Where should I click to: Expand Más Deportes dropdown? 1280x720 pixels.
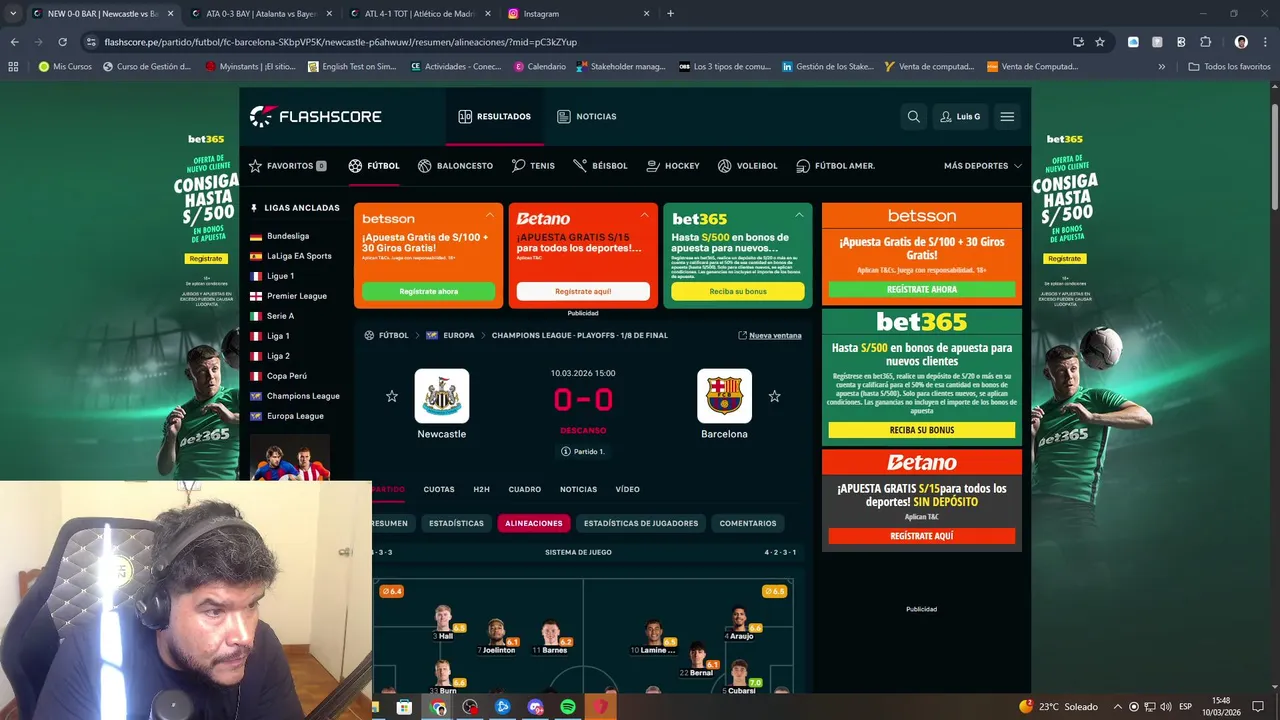tap(982, 166)
